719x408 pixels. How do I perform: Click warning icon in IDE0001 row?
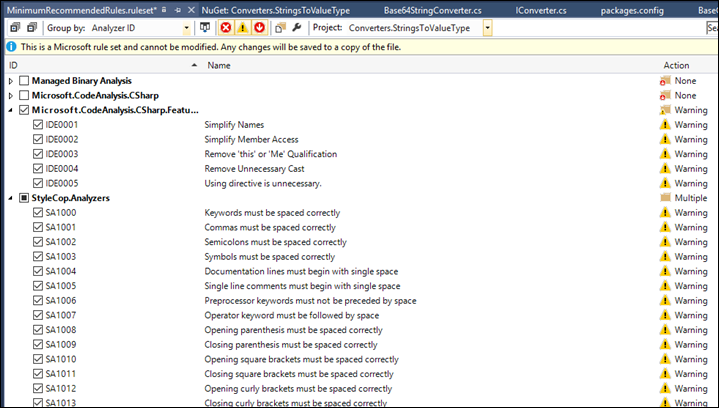(x=665, y=125)
